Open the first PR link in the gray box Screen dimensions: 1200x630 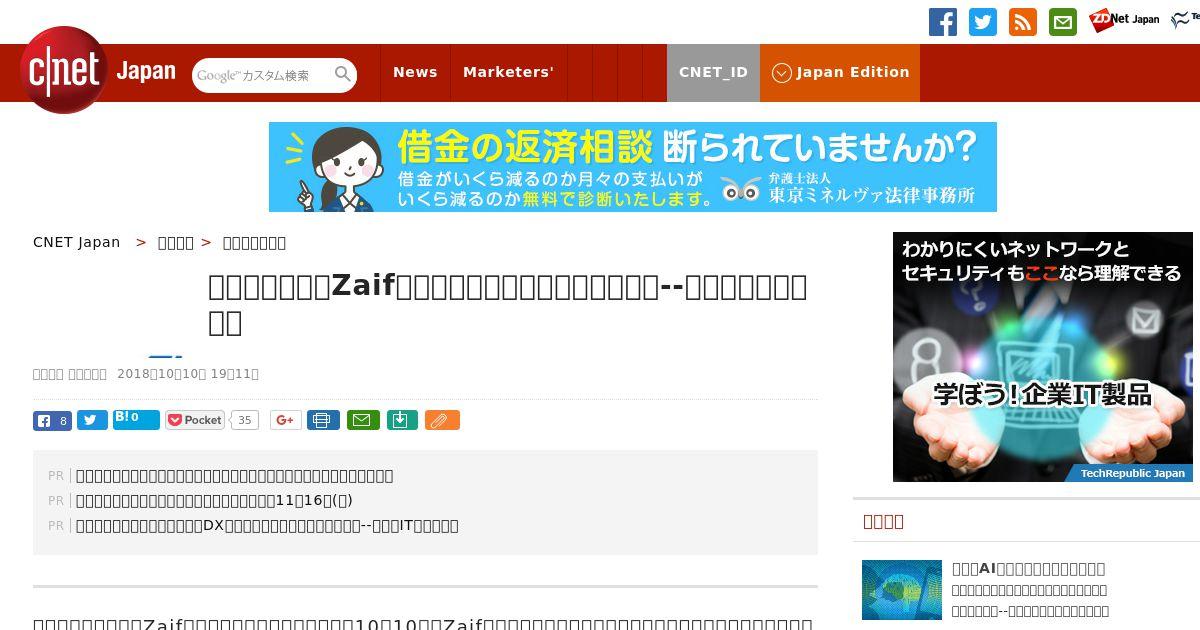click(235, 475)
